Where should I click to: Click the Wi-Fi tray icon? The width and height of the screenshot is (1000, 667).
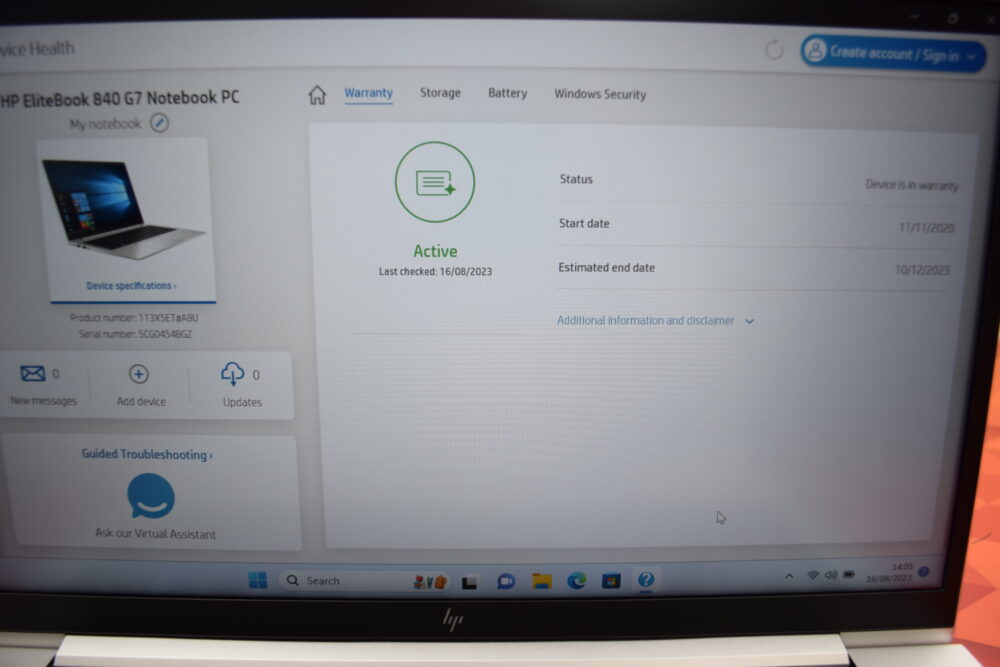pos(813,575)
